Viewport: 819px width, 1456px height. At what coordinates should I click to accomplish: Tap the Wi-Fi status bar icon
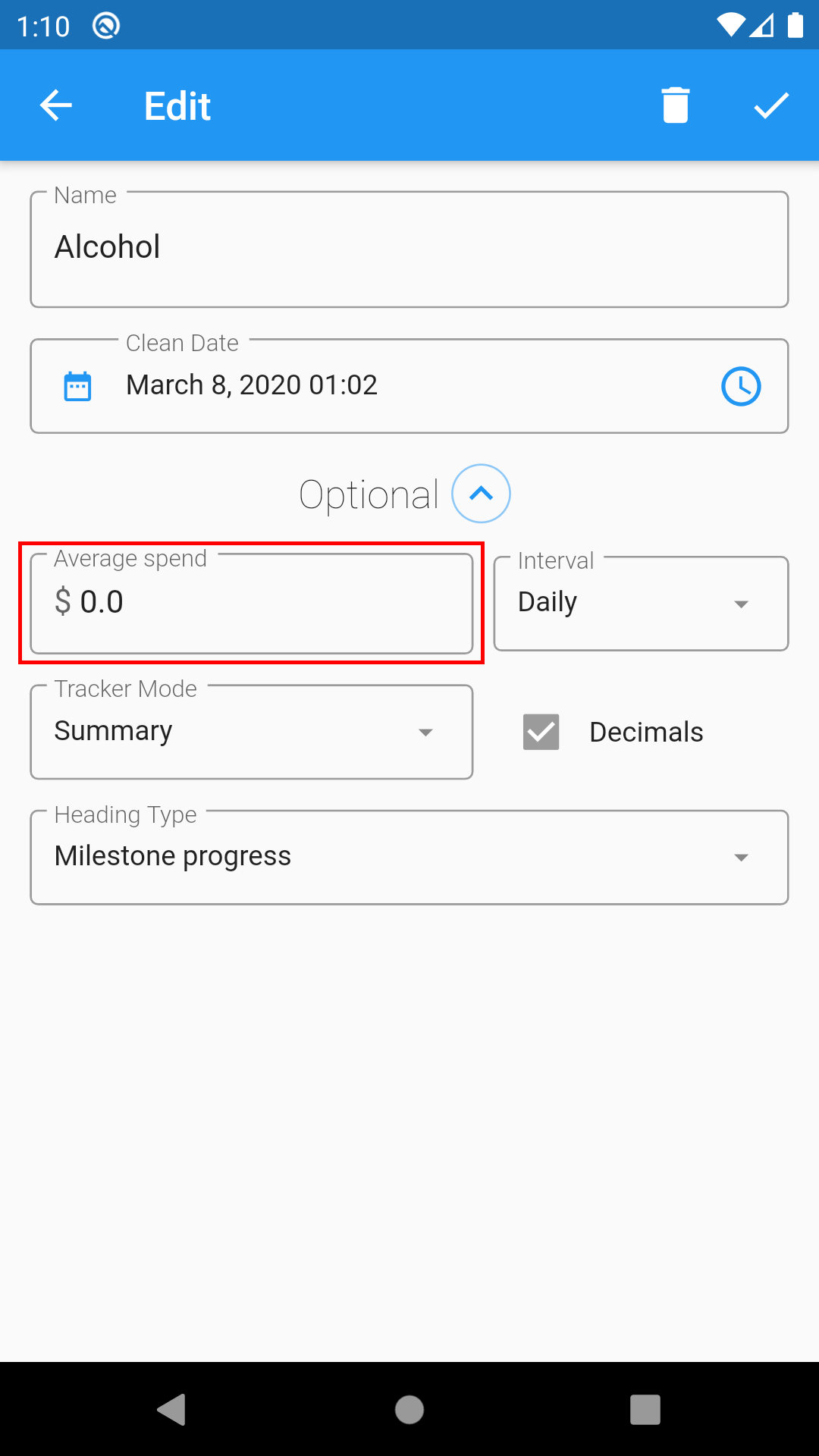pyautogui.click(x=730, y=26)
